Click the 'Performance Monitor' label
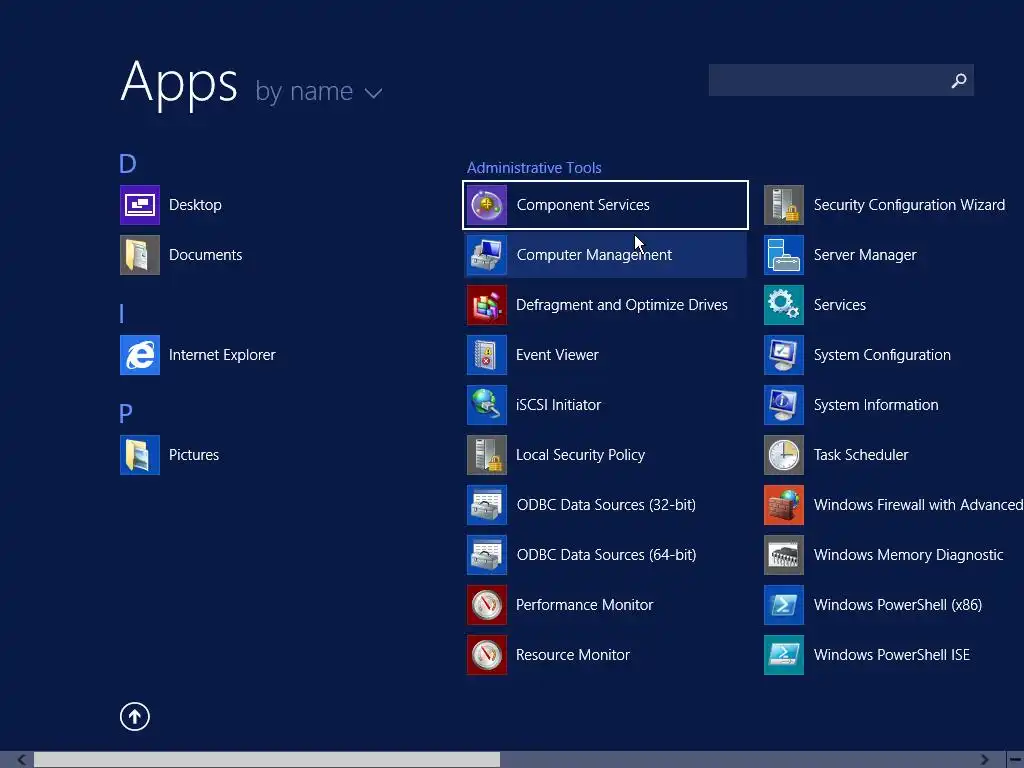Viewport: 1024px width, 768px height. click(x=584, y=605)
